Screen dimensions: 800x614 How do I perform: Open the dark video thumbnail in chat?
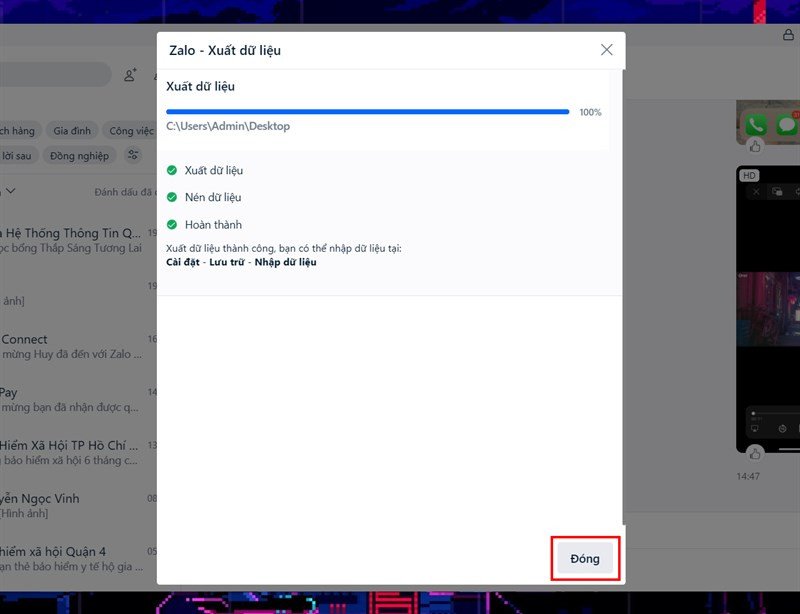(x=768, y=309)
